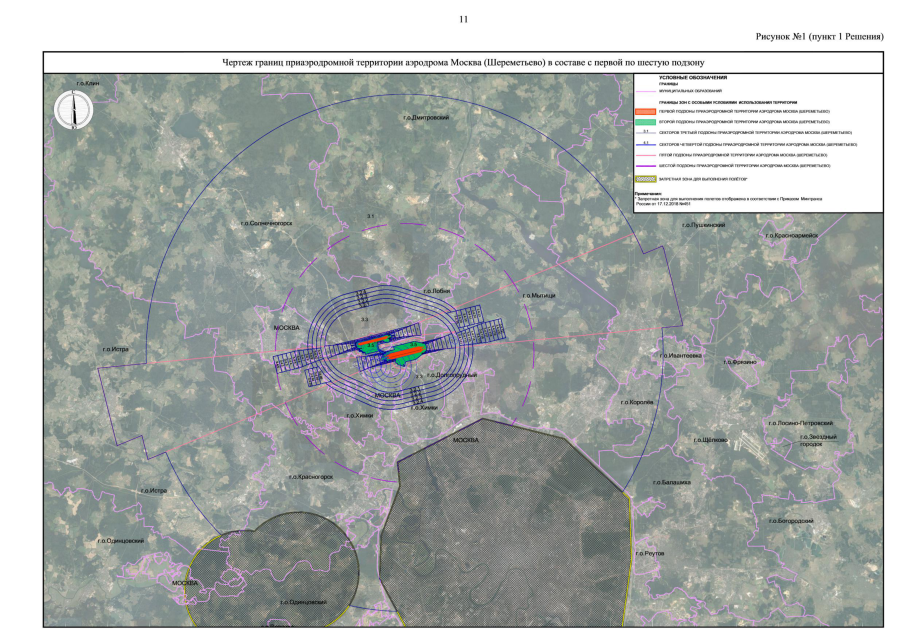Image resolution: width=905 pixels, height=640 pixels.
Task: Click the municipal boundaries legend line symbol
Action: pos(646,91)
